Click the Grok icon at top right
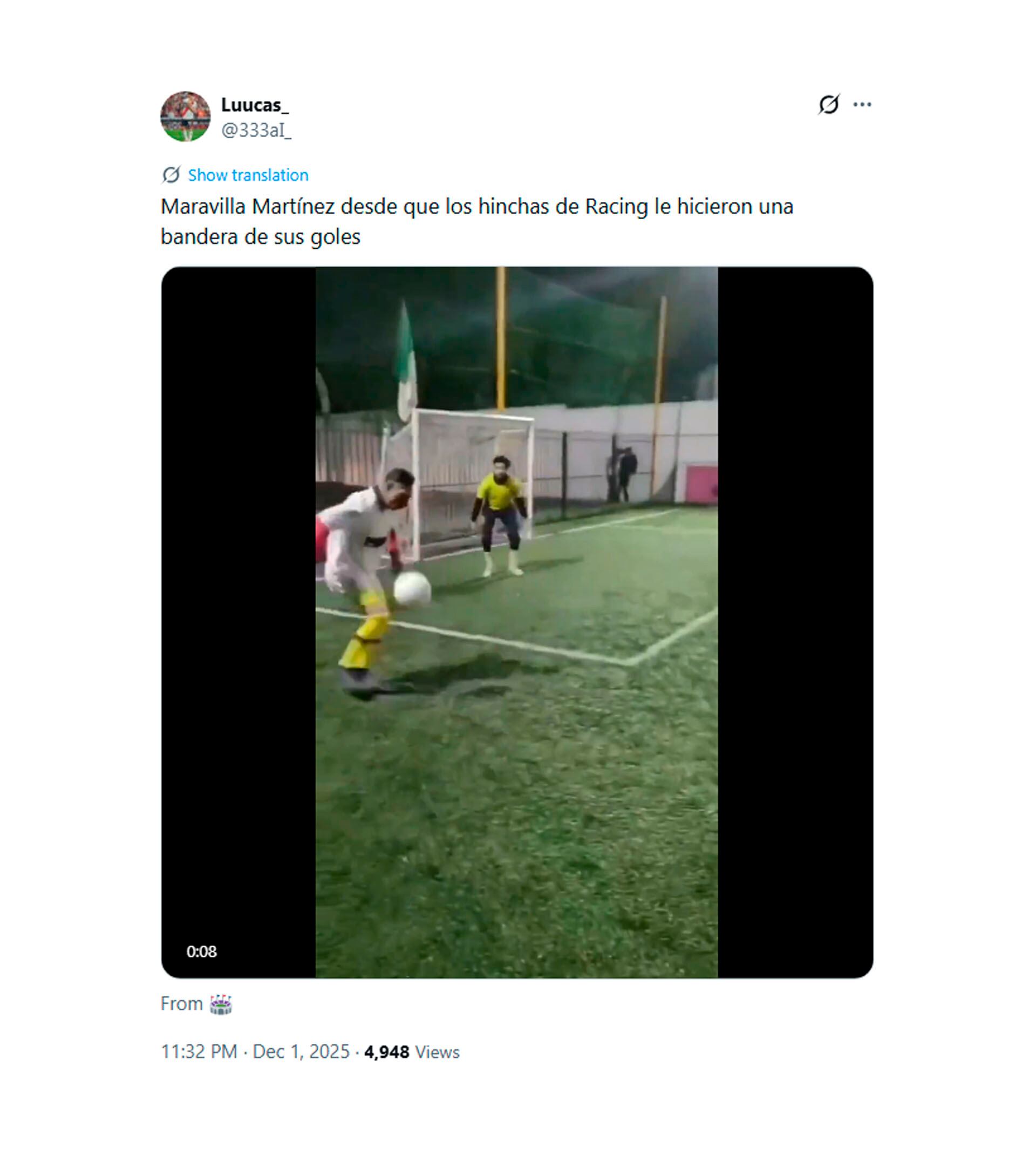This screenshot has height=1162, width=1036. click(828, 104)
